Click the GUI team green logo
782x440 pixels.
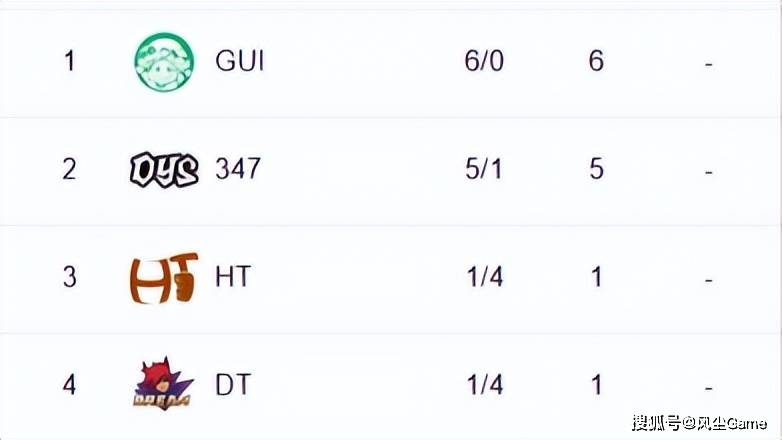[164, 61]
